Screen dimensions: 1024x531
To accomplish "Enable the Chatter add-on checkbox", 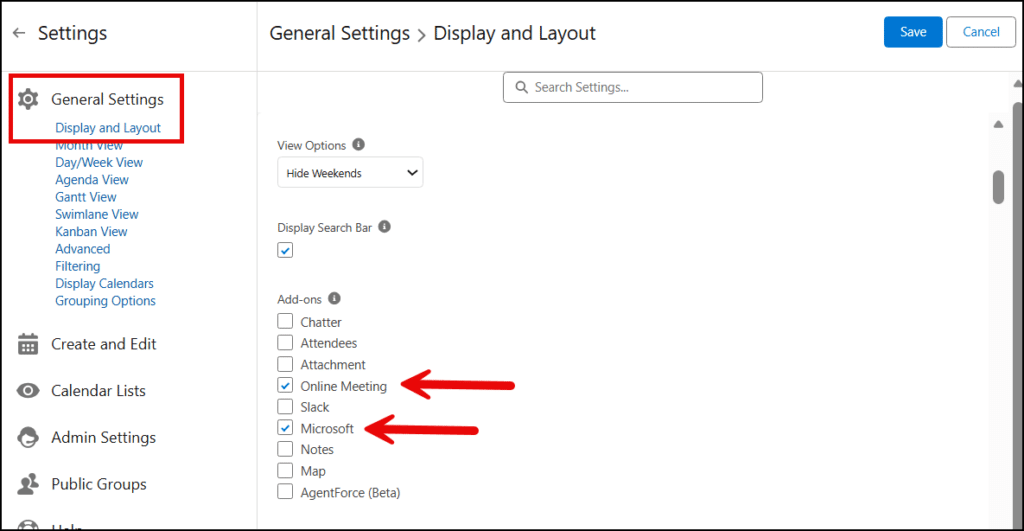I will (x=285, y=322).
